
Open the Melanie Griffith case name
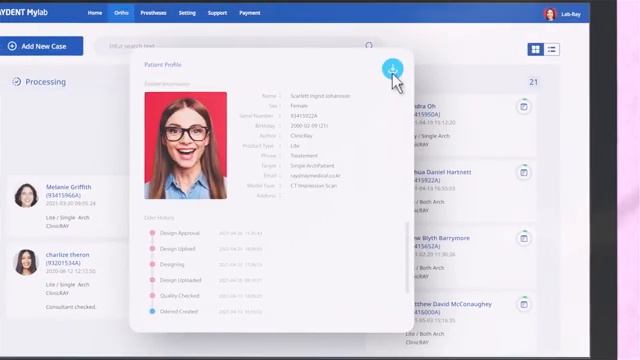(69, 187)
